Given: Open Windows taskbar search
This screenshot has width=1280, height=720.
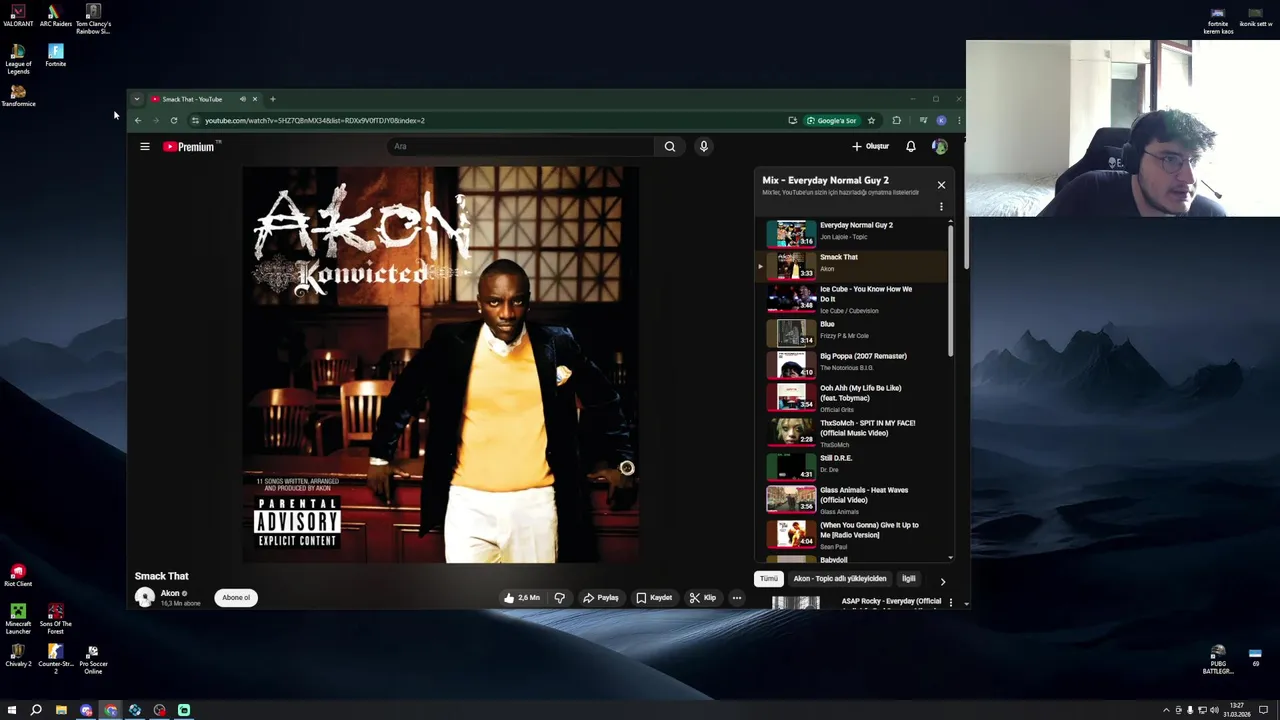Looking at the screenshot, I should tap(36, 710).
